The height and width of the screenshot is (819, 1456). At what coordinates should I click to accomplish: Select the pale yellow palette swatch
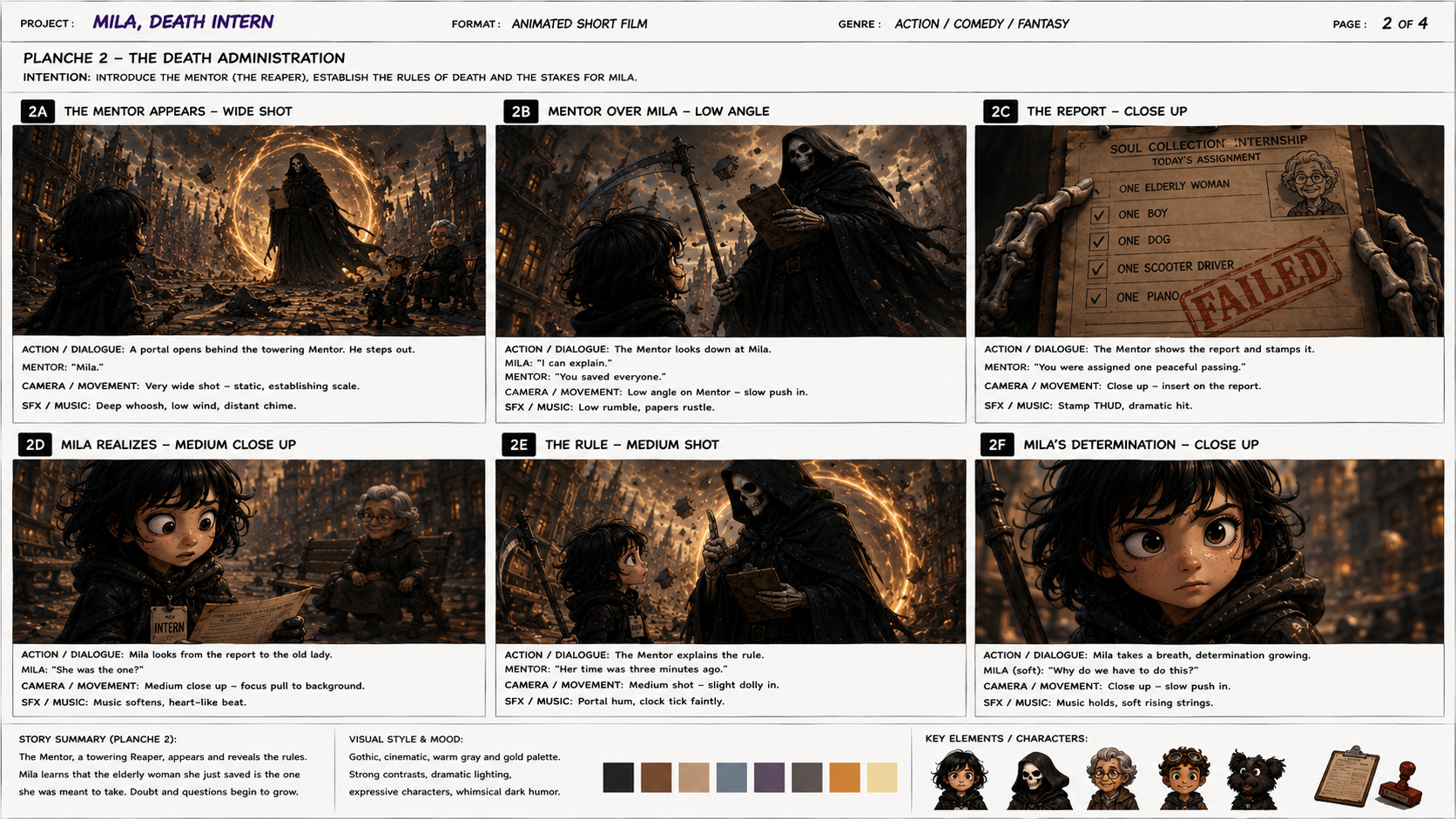(x=882, y=777)
